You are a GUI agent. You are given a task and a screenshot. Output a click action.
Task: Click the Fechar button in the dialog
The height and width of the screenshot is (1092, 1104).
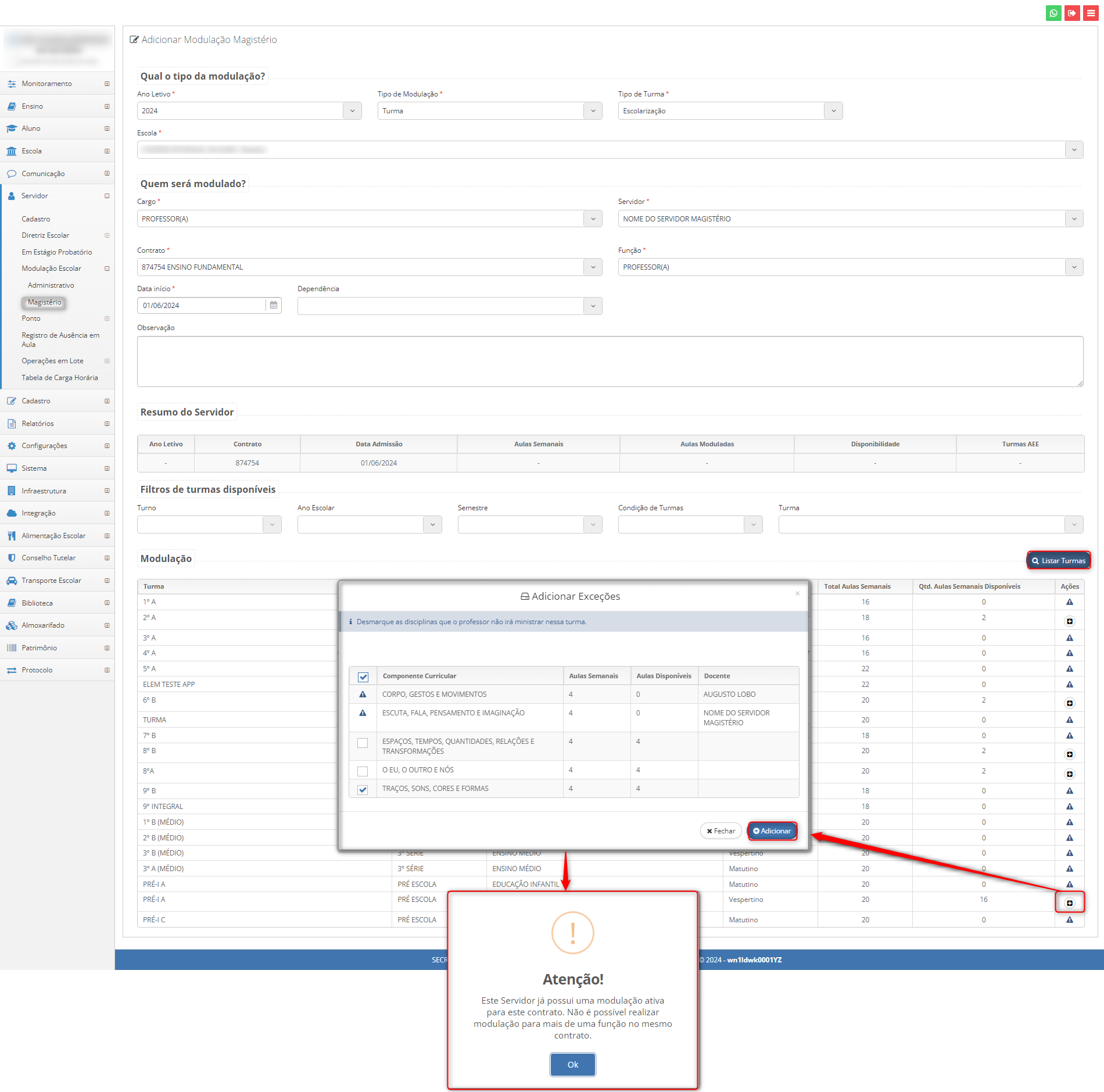(721, 831)
